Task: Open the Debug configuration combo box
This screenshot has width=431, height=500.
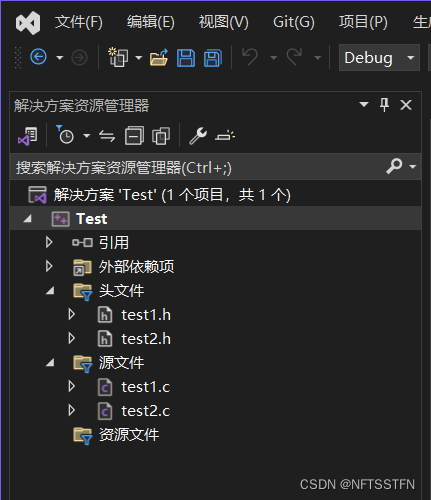Action: click(x=379, y=58)
